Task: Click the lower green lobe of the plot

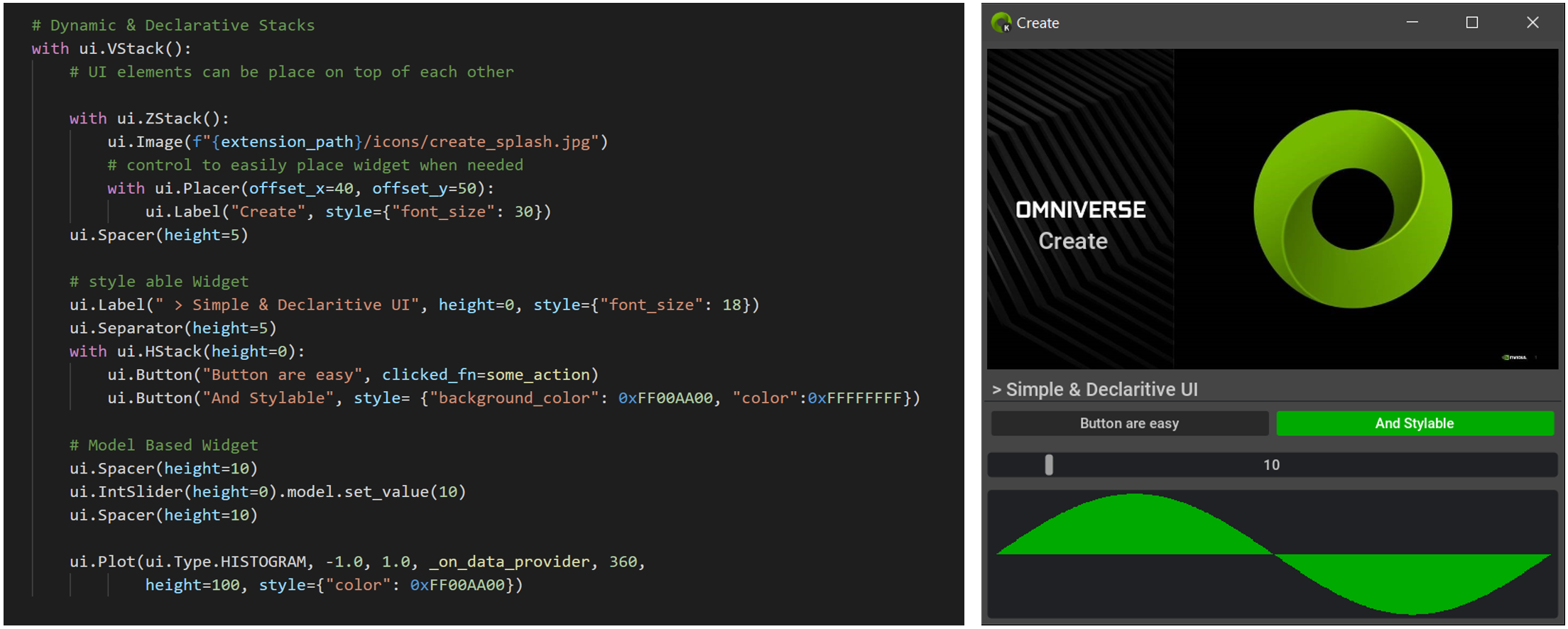Action: click(x=1413, y=582)
